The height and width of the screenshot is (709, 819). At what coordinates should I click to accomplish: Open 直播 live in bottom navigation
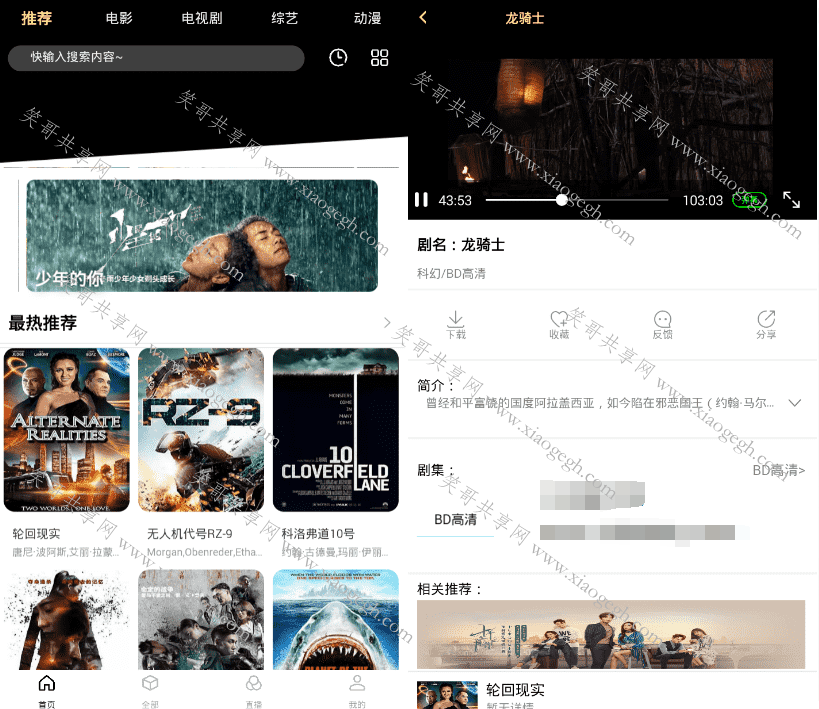253,691
